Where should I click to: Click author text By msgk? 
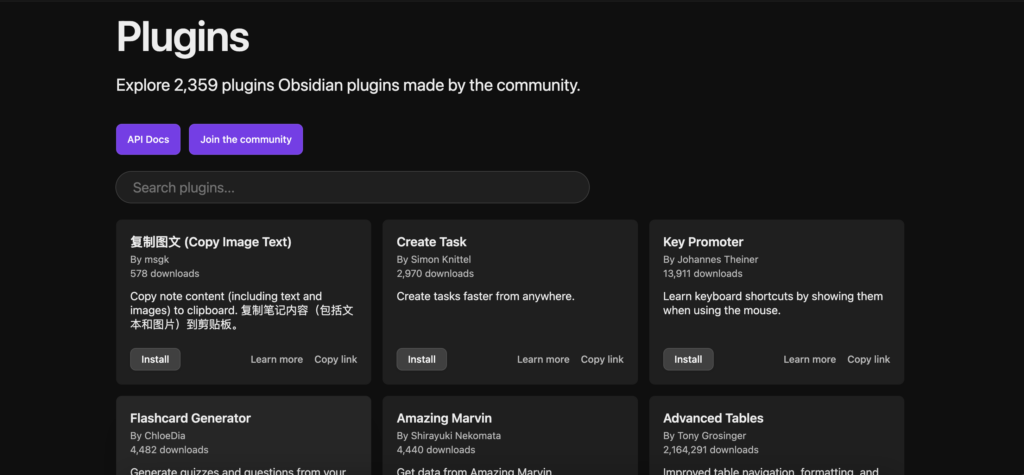click(150, 259)
